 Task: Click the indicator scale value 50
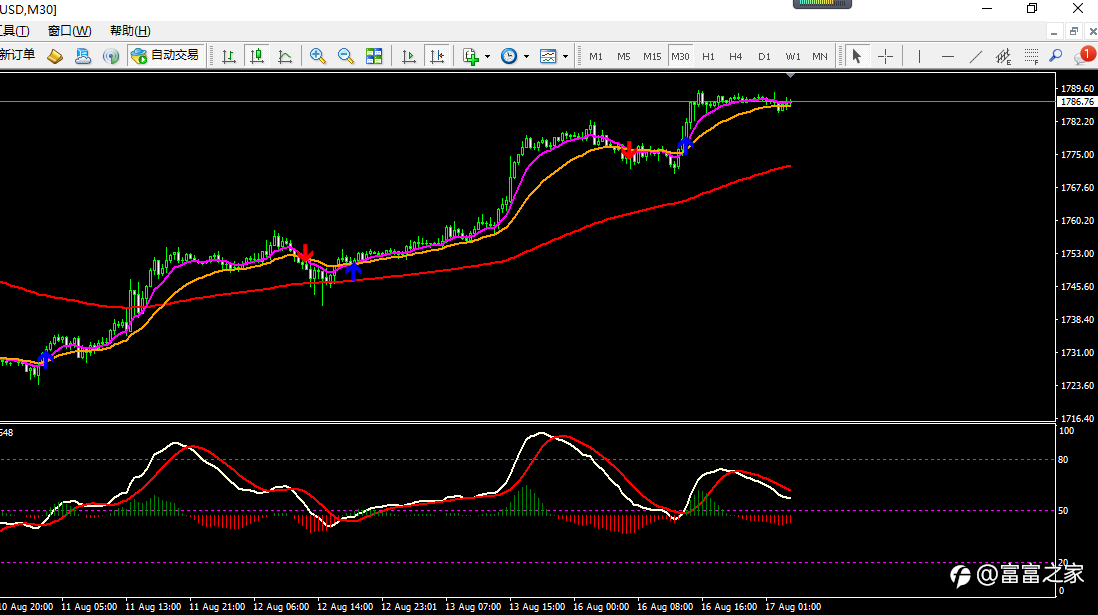[1063, 511]
